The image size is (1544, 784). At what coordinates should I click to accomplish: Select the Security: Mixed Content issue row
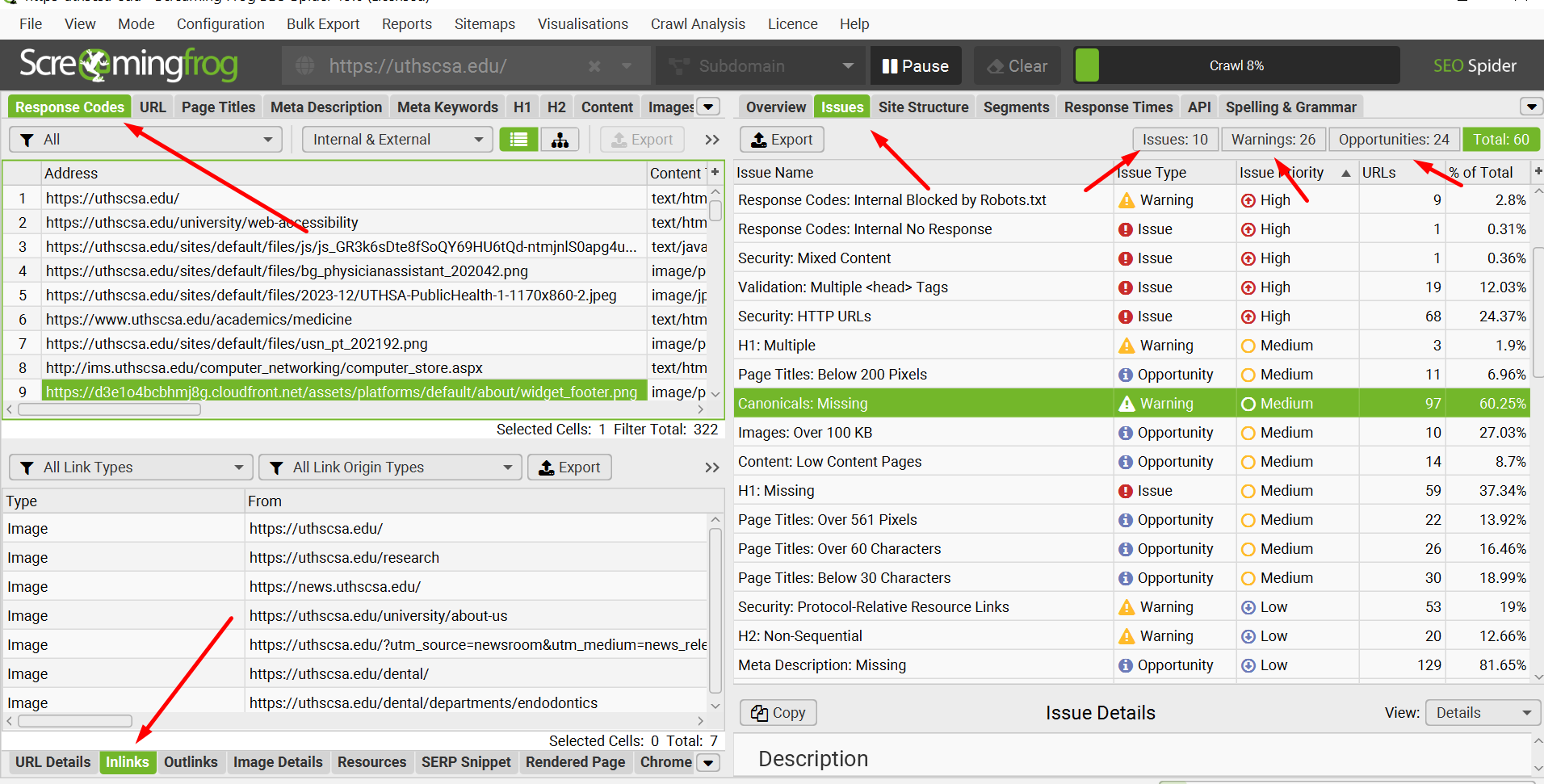814,258
